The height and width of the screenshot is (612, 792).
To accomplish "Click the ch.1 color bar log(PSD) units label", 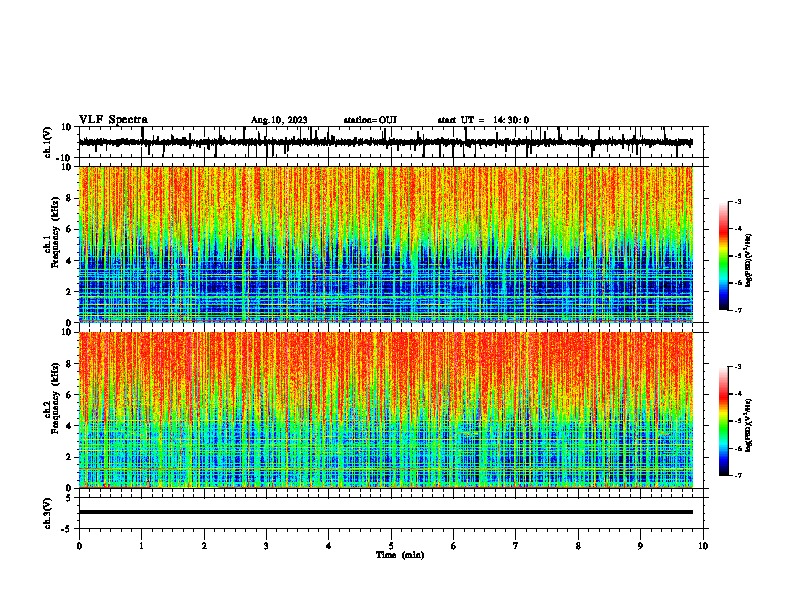I will [x=749, y=260].
